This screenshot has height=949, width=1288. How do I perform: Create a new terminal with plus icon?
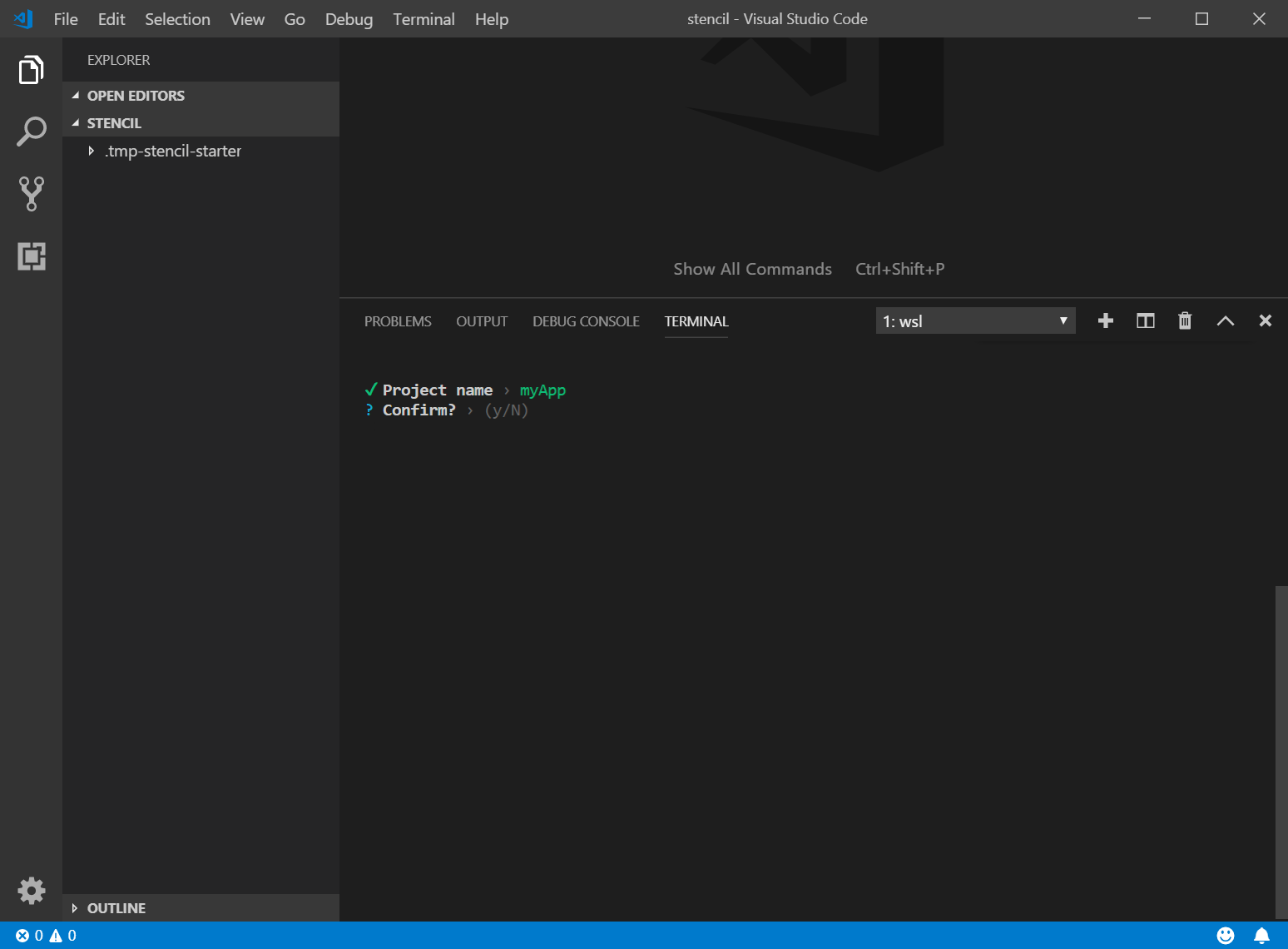point(1105,321)
